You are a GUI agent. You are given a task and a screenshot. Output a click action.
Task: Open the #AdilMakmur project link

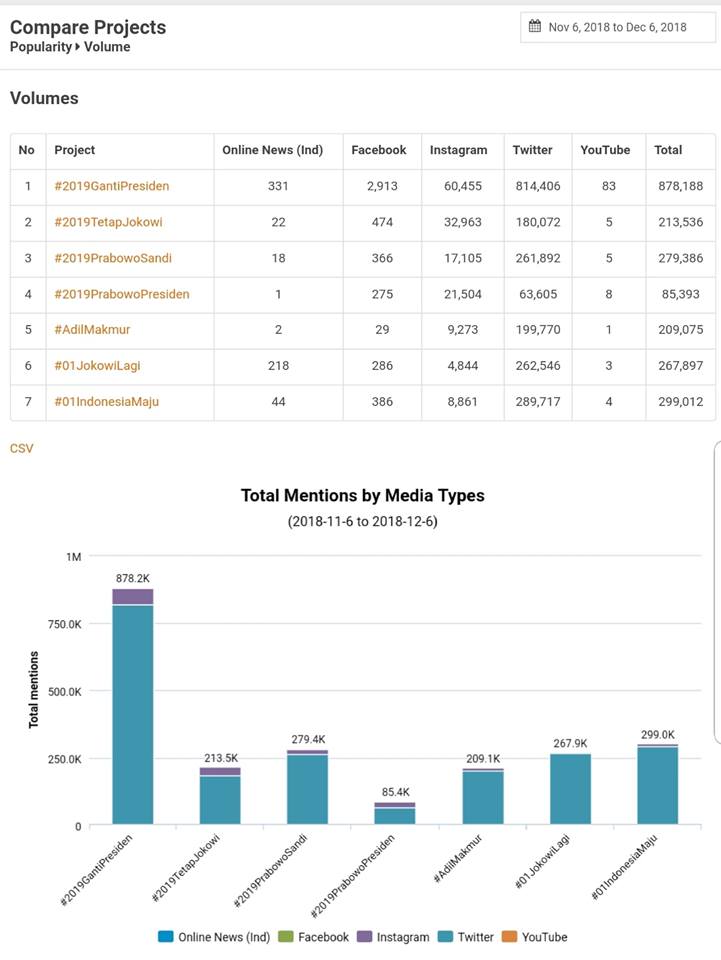[92, 329]
